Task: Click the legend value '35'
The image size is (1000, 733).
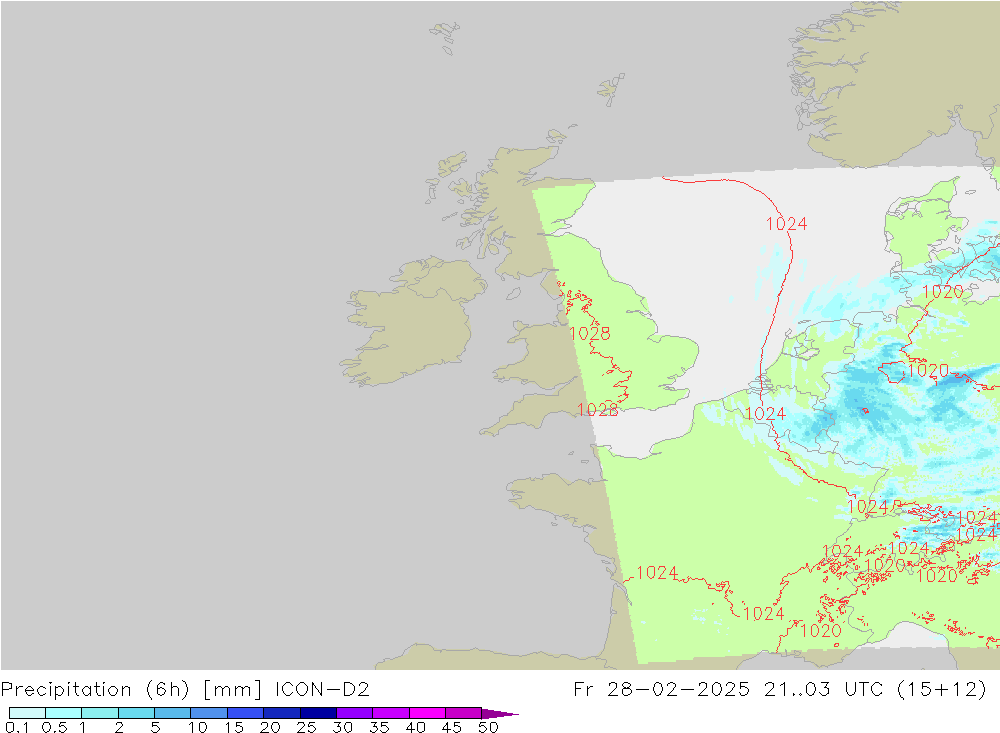Action: [x=379, y=727]
